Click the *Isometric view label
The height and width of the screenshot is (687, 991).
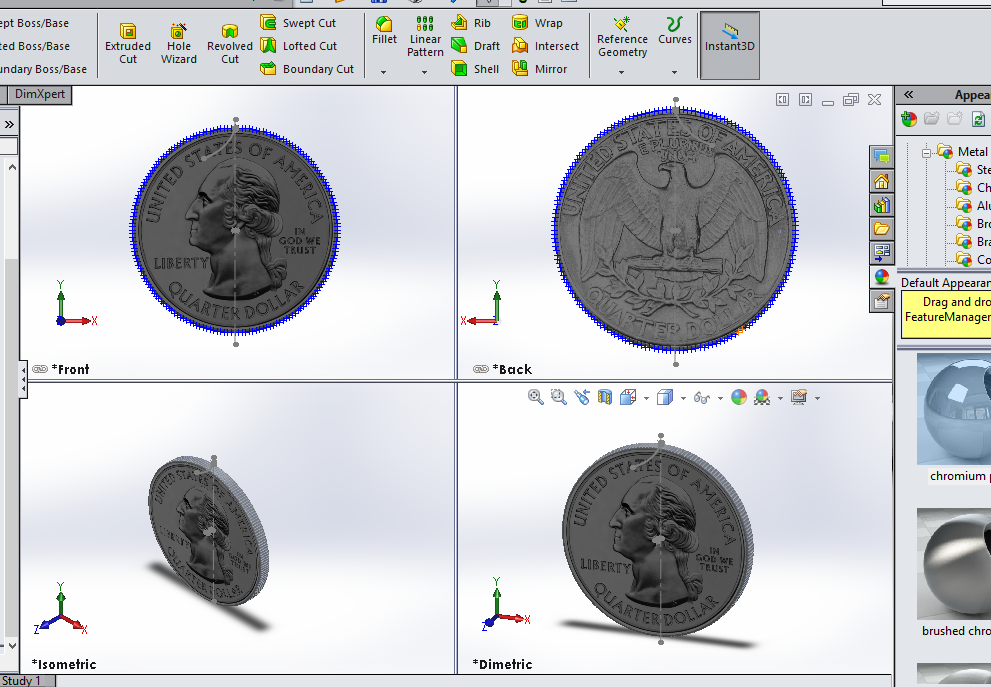[x=64, y=664]
